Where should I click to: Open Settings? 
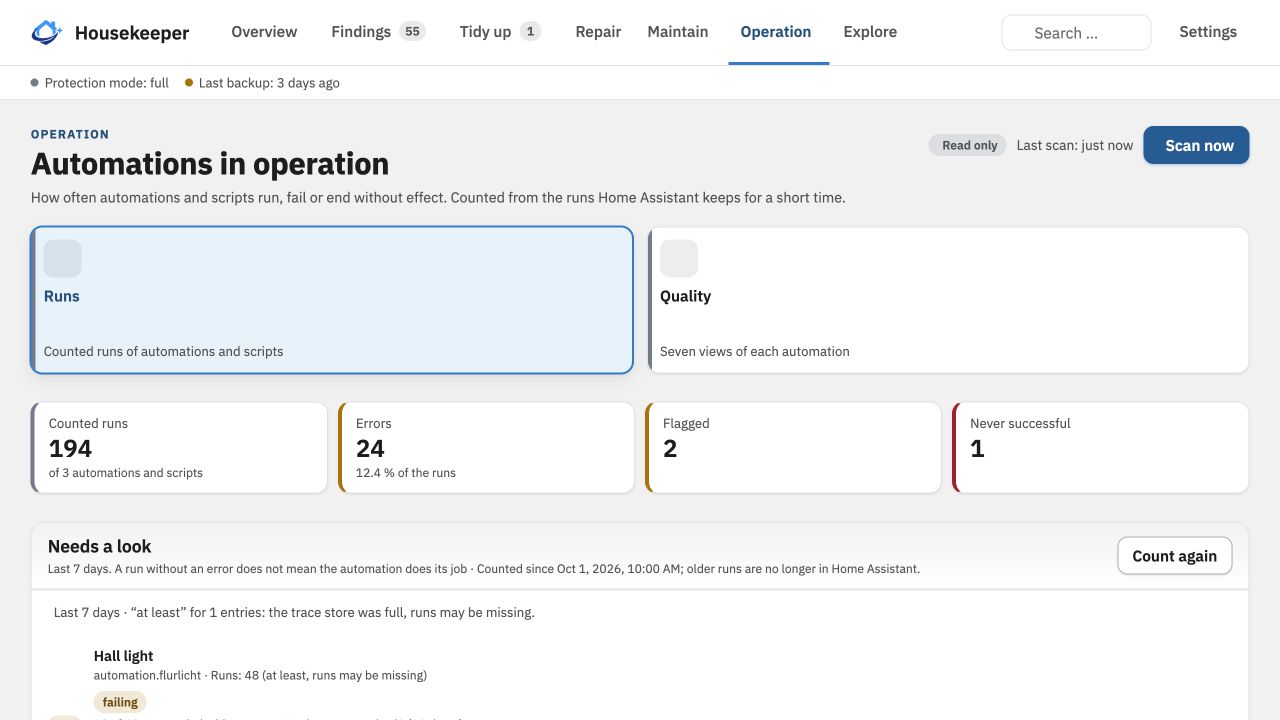1208,32
